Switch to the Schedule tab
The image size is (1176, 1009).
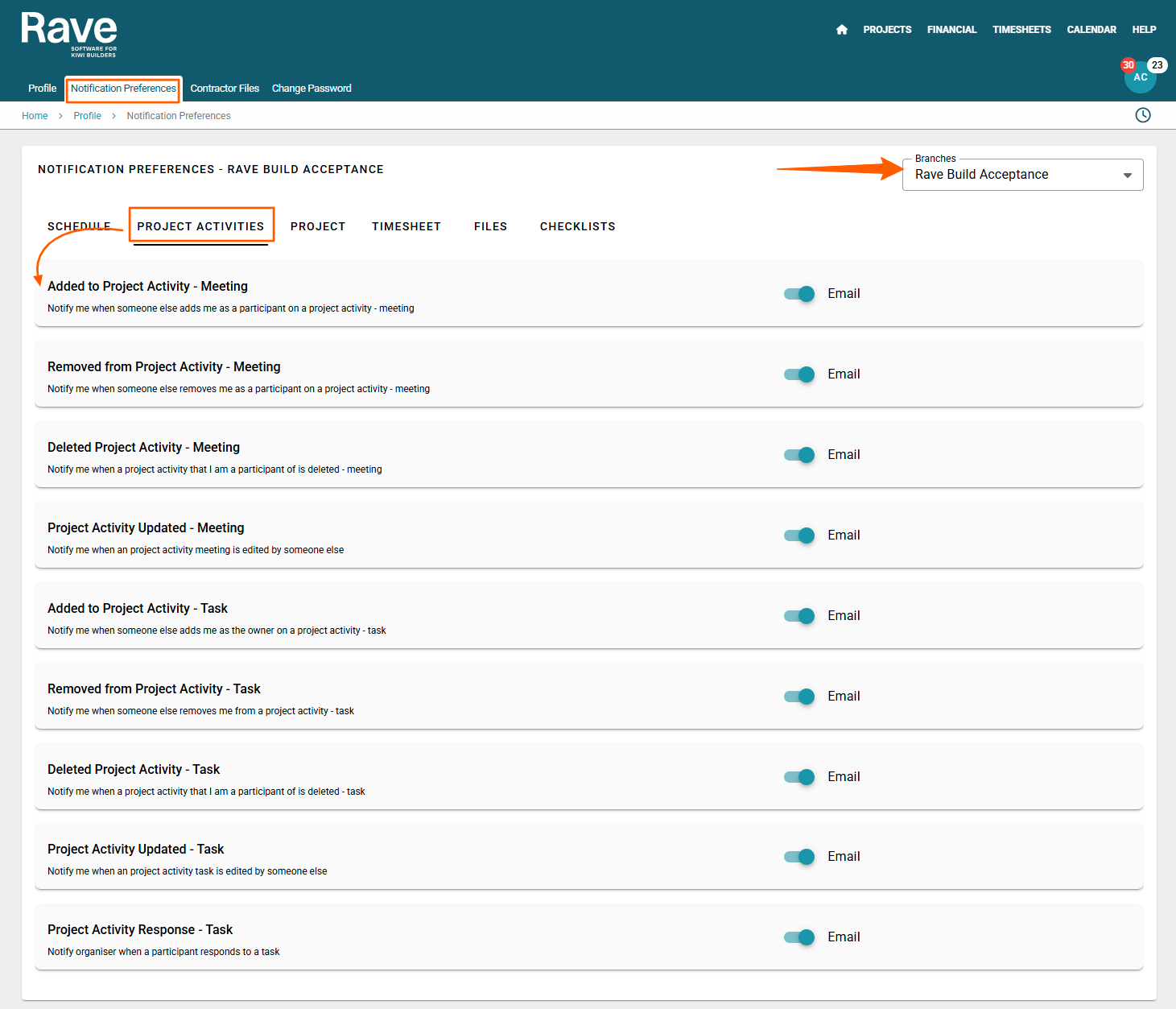[x=79, y=226]
